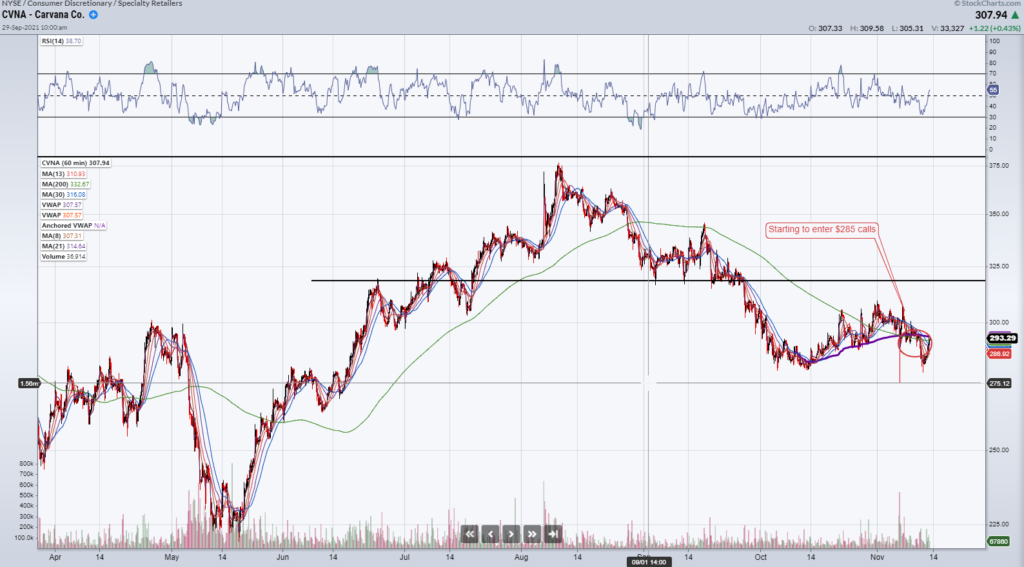Click NYSE / Consumer Discretionary / Specialty Retailers breadcrumb
Image resolution: width=1024 pixels, height=567 pixels.
[91, 3]
